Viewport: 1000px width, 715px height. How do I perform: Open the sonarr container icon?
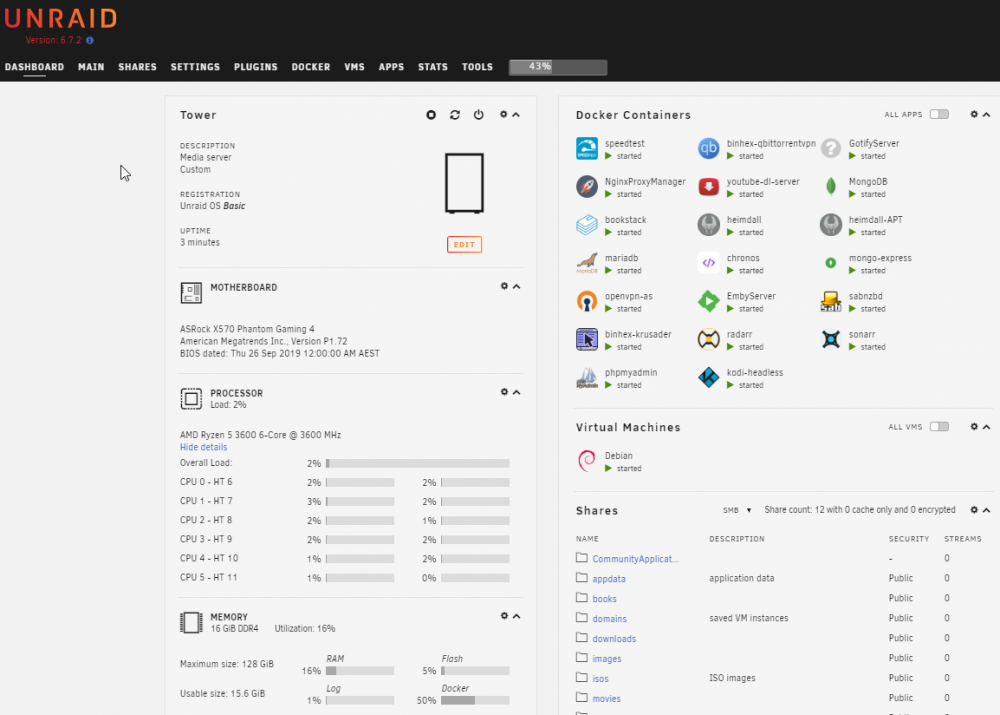tap(830, 339)
